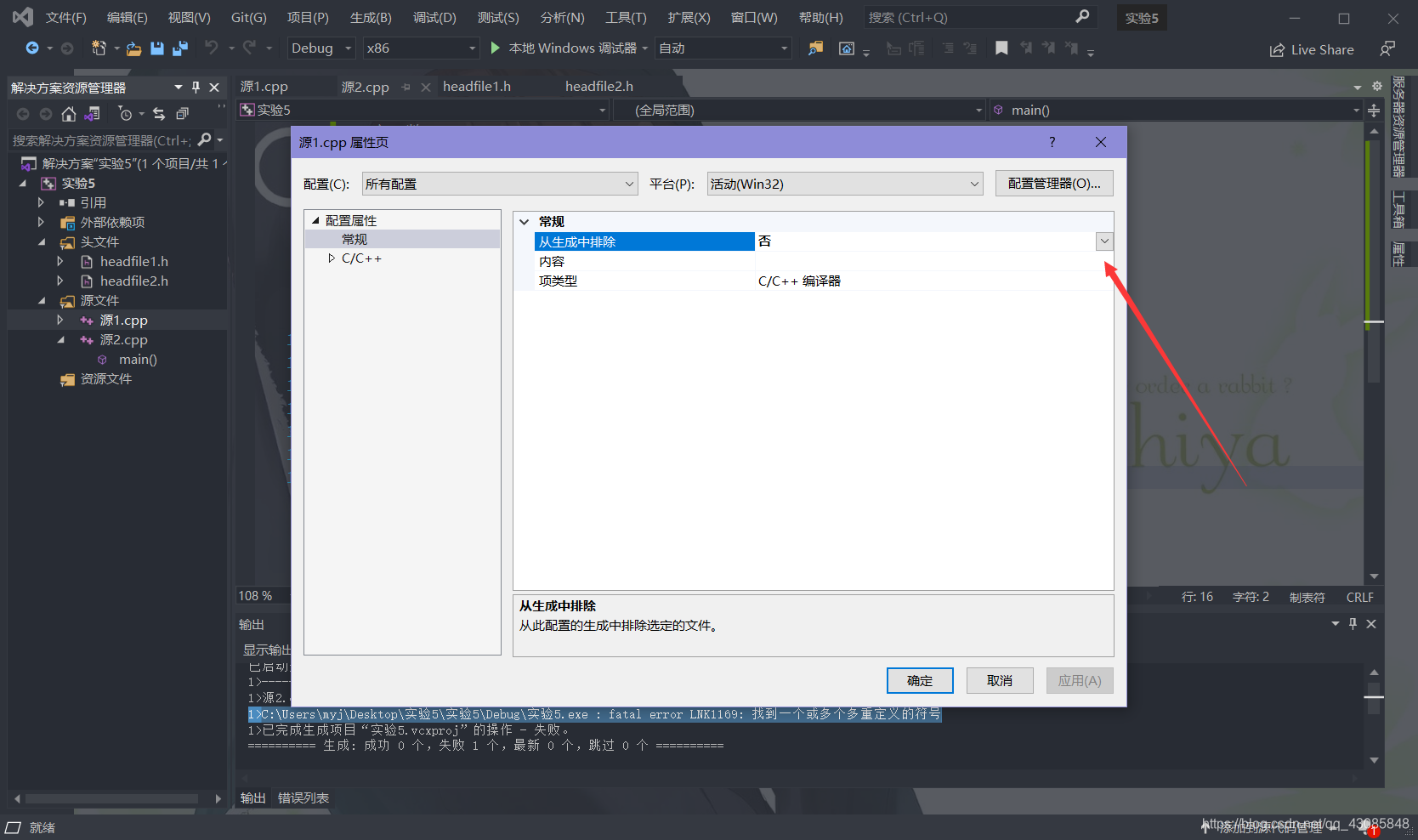Viewport: 1418px width, 840px height.
Task: Switch to the headfile1.h tab
Action: (x=477, y=87)
